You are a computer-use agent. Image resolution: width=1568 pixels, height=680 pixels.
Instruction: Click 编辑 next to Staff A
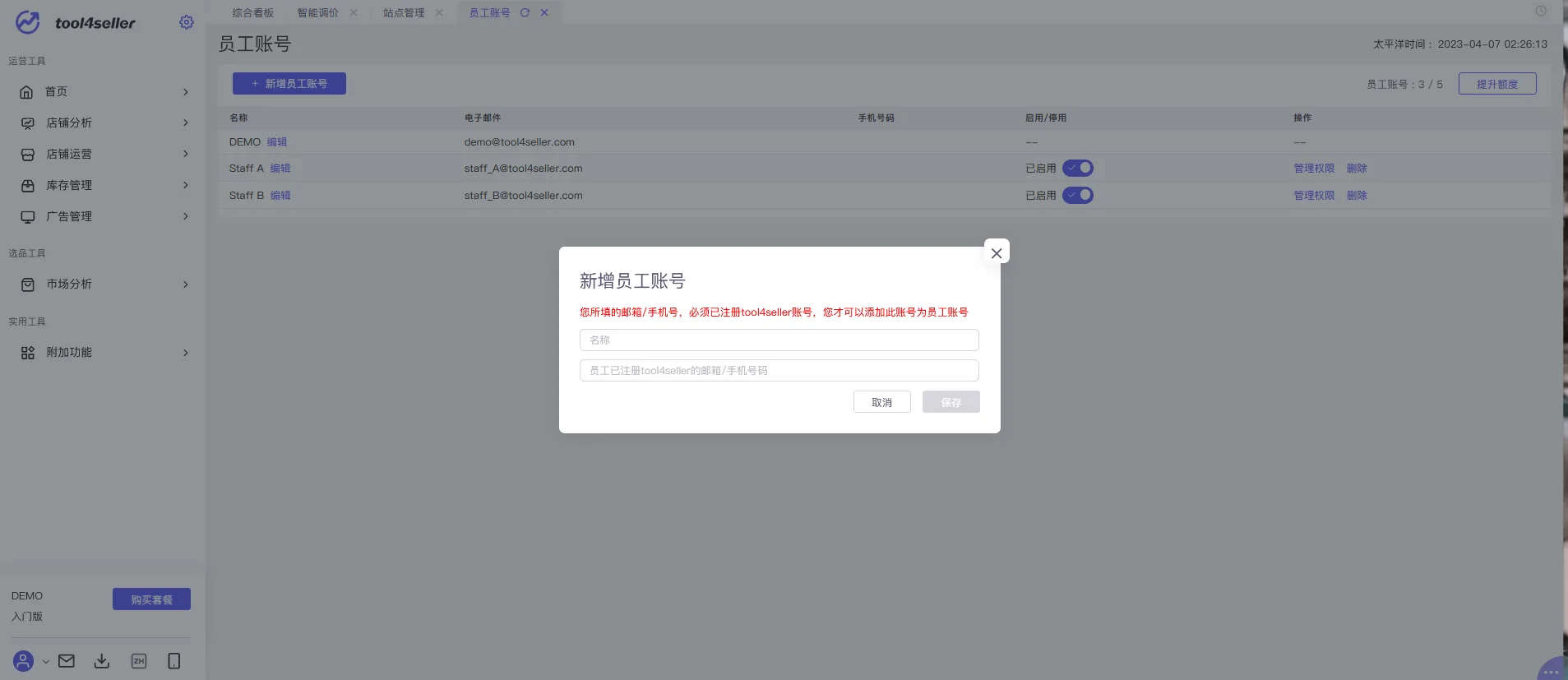(280, 169)
